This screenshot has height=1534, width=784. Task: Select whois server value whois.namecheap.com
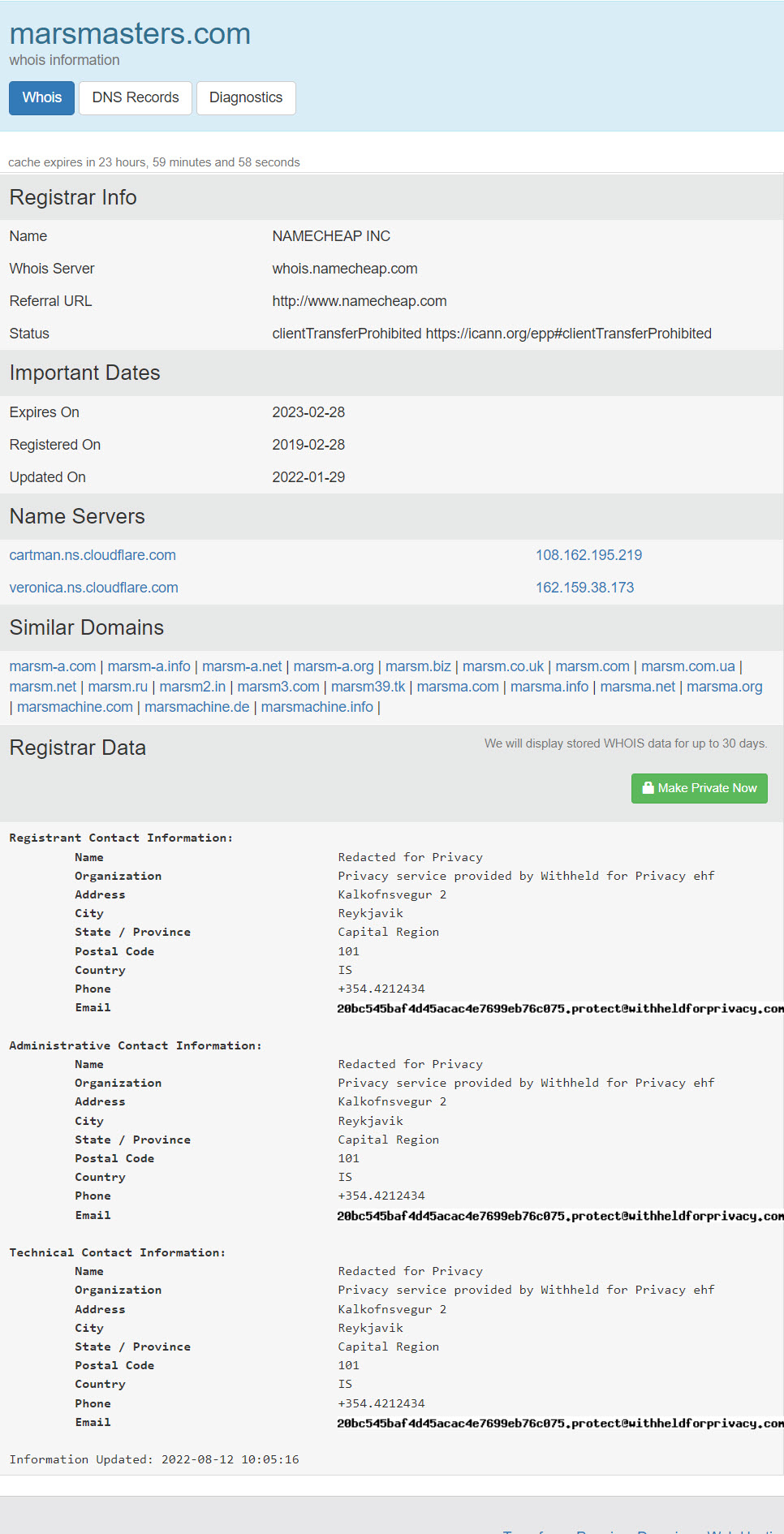coord(345,269)
